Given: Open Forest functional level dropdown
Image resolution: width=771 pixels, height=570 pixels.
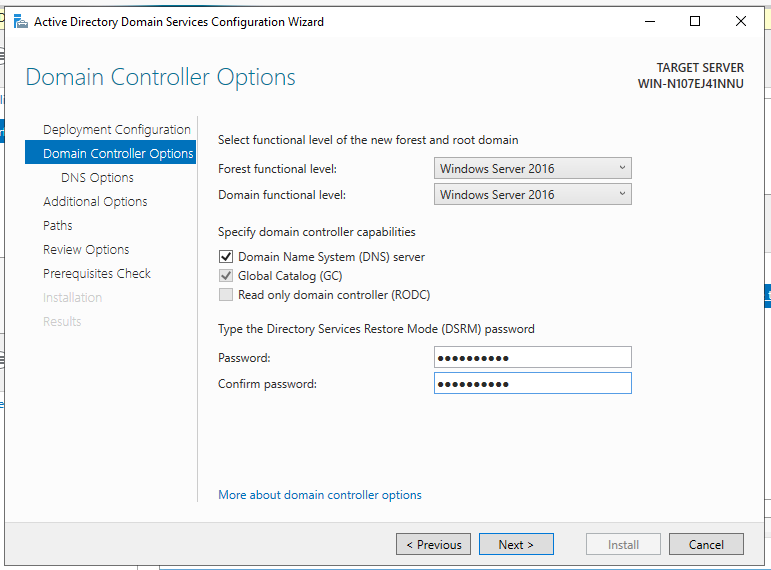Looking at the screenshot, I should 532,169.
